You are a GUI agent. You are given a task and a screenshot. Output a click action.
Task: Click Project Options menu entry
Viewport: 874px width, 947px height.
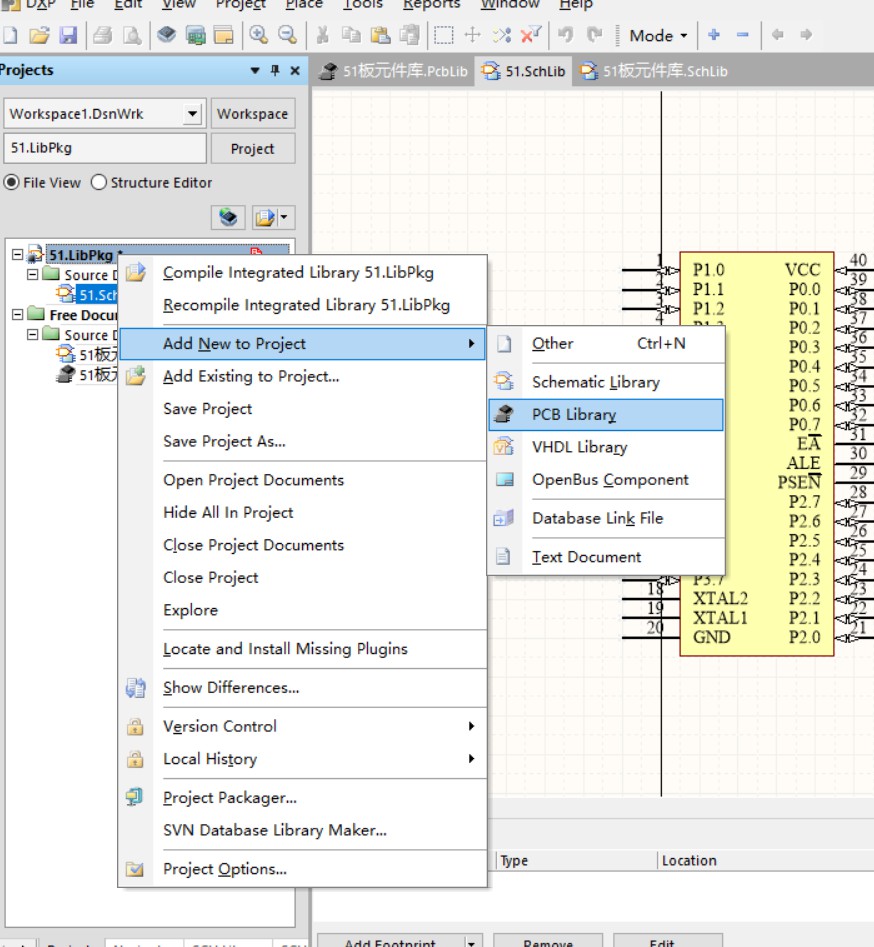[x=303, y=869]
